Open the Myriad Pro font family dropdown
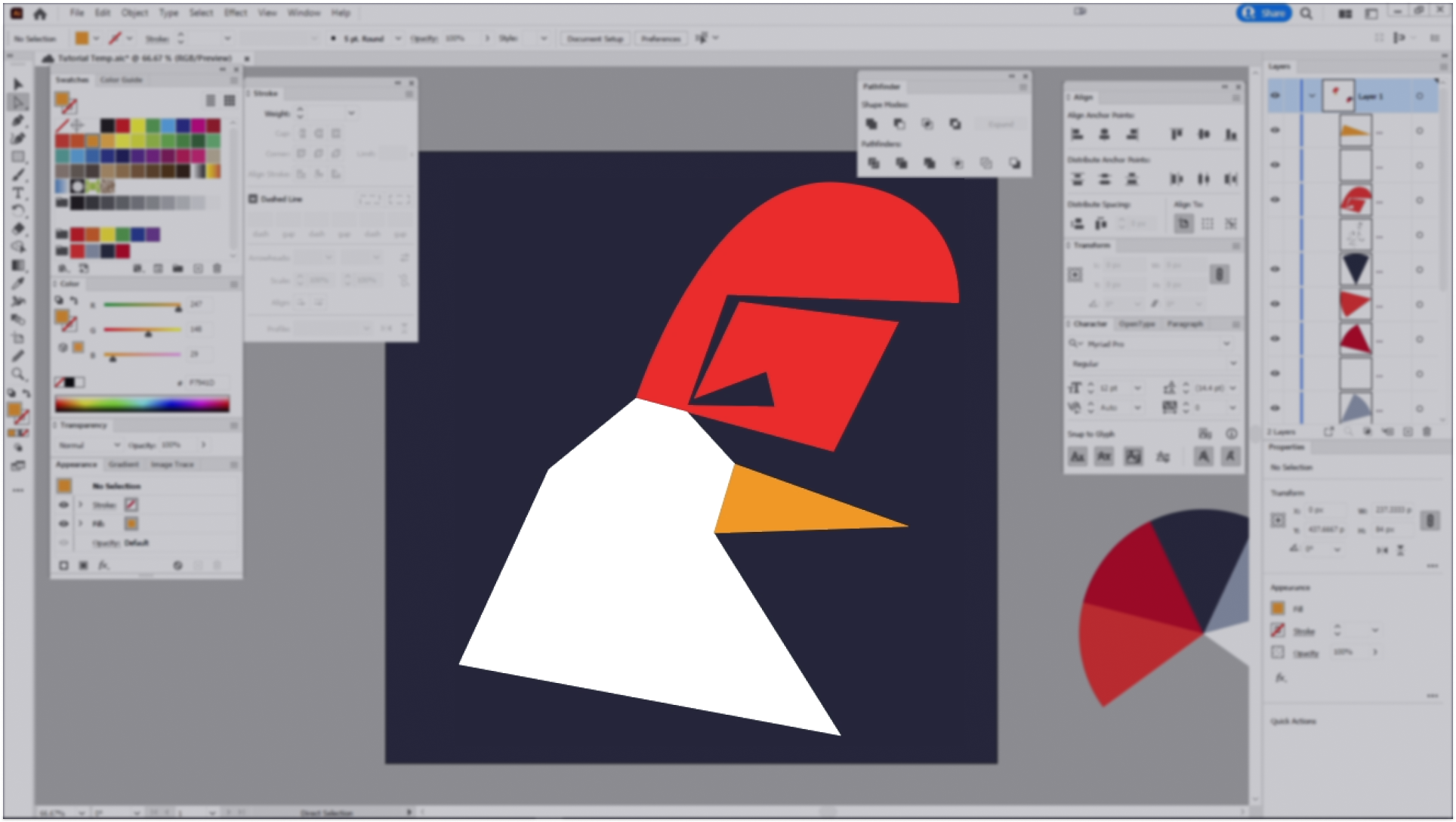 click(x=1227, y=343)
